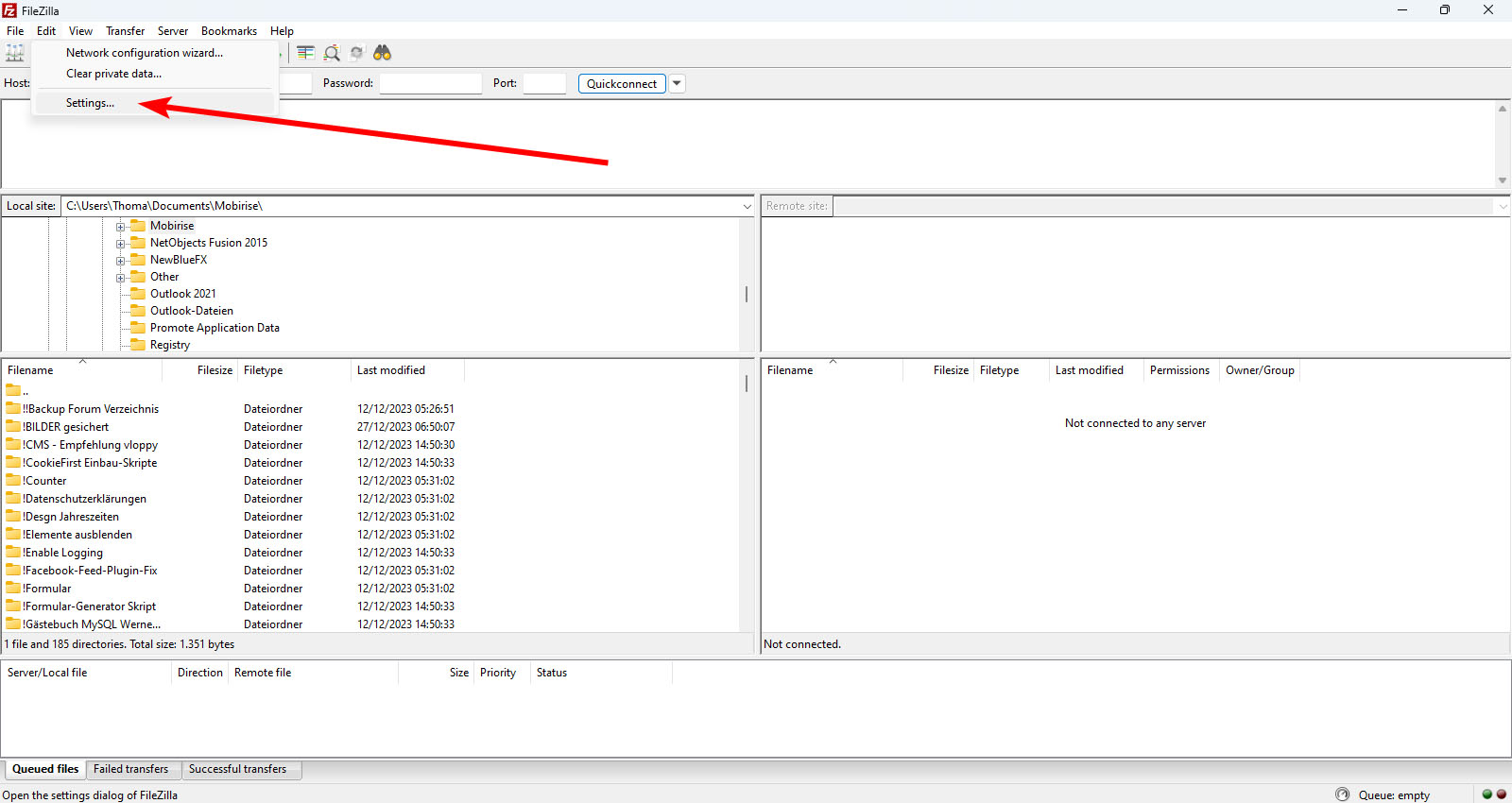Choose Settings... from the Edit menu
This screenshot has width=1512, height=803.
click(90, 103)
